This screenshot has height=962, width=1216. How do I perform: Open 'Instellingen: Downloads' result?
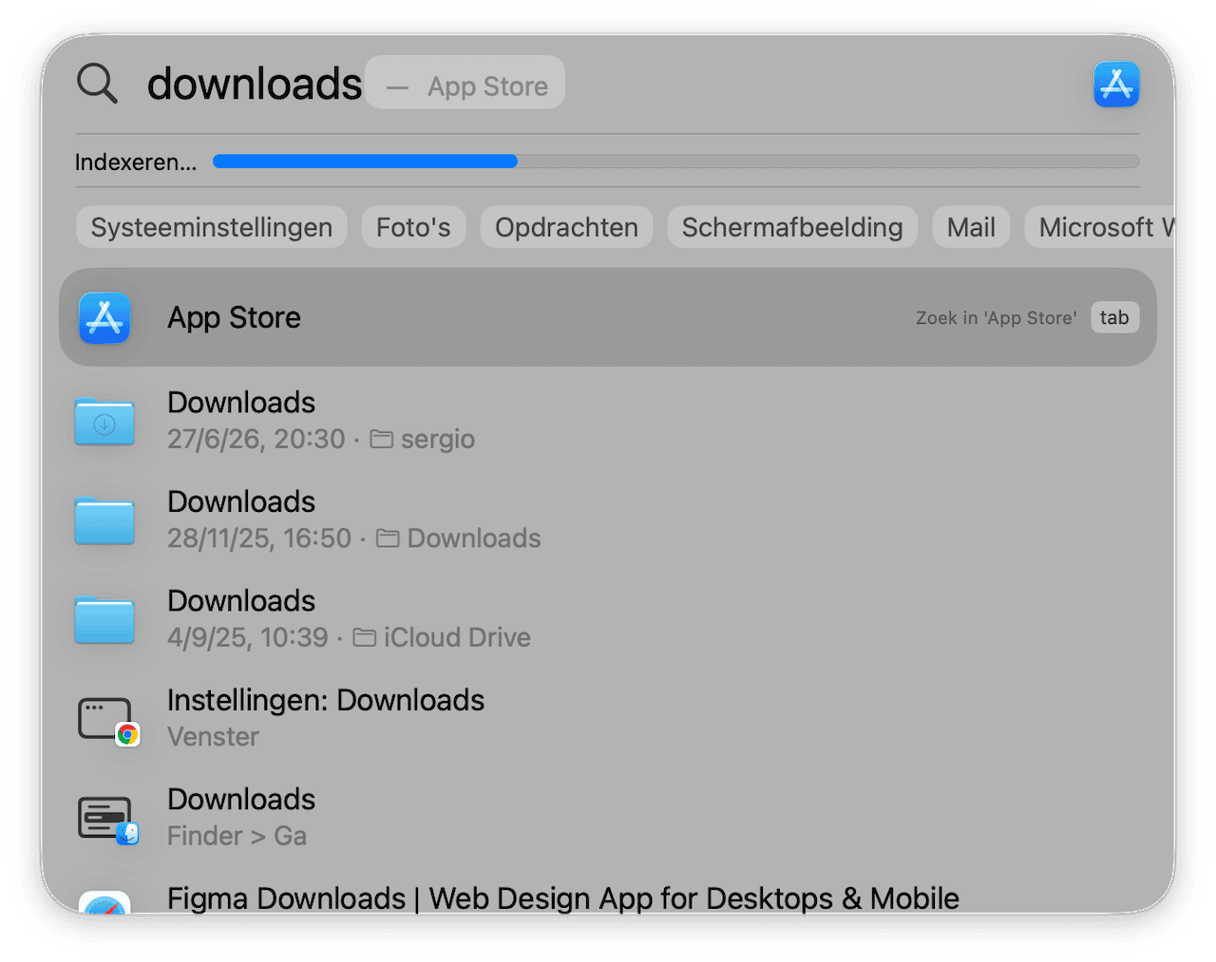pyautogui.click(x=608, y=717)
